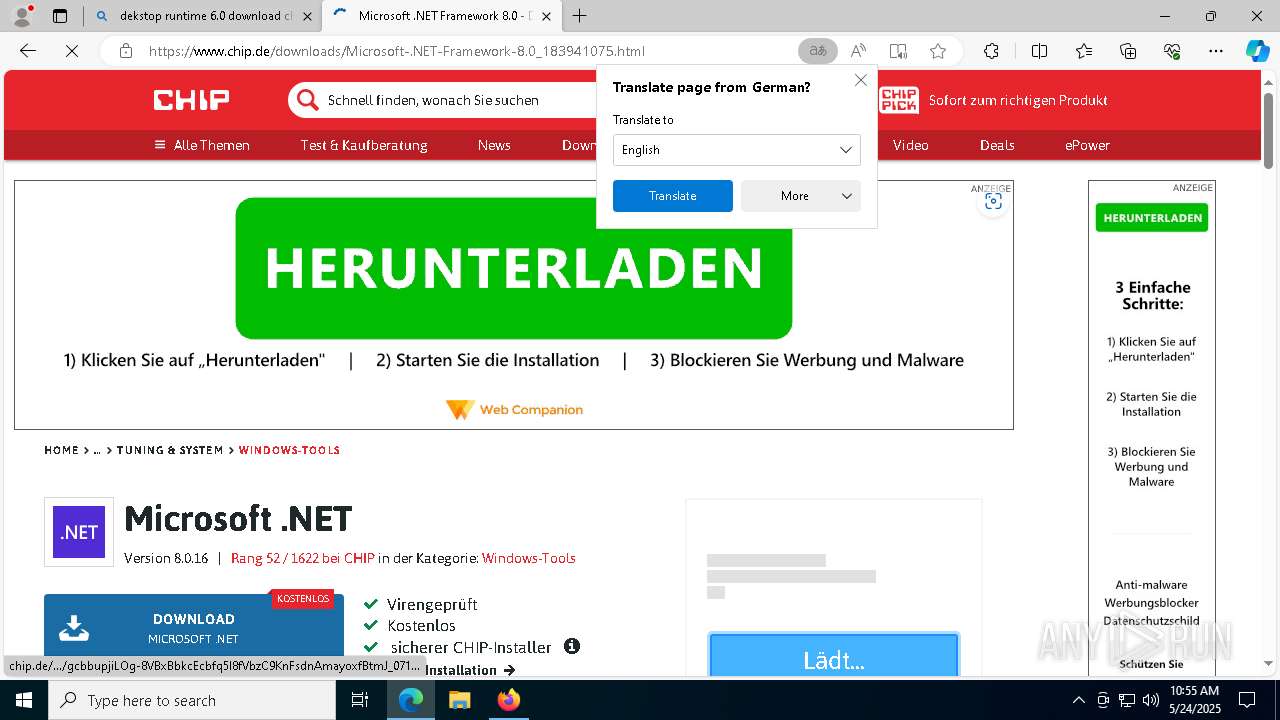The height and width of the screenshot is (720, 1280).
Task: Click the Windows taskbar search box
Action: tap(192, 700)
